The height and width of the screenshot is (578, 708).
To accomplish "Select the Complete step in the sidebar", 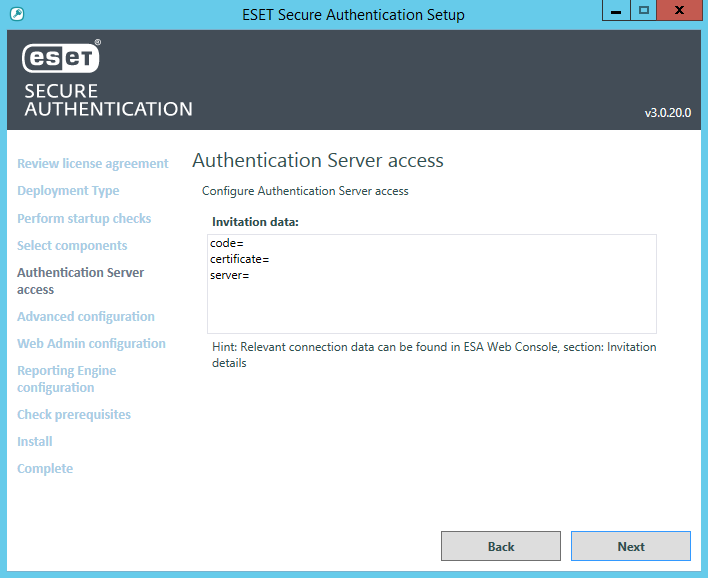I will click(x=45, y=468).
